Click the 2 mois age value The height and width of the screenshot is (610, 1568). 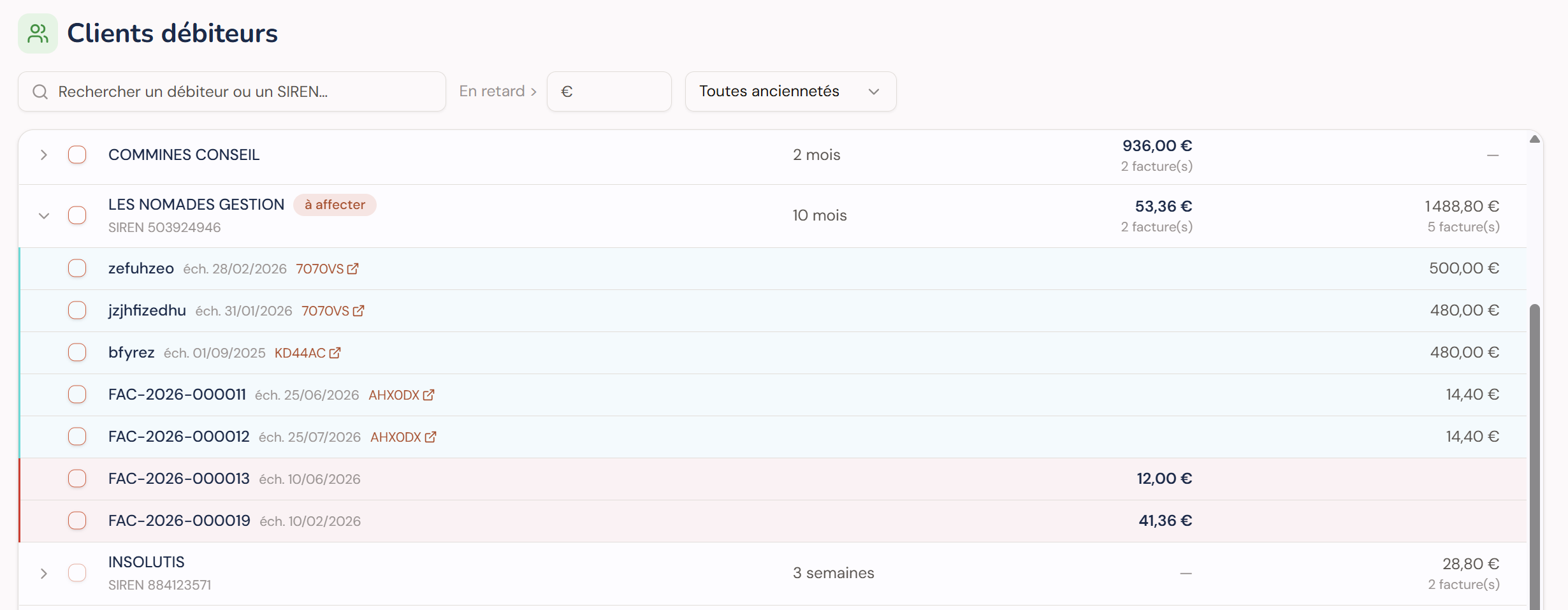817,155
